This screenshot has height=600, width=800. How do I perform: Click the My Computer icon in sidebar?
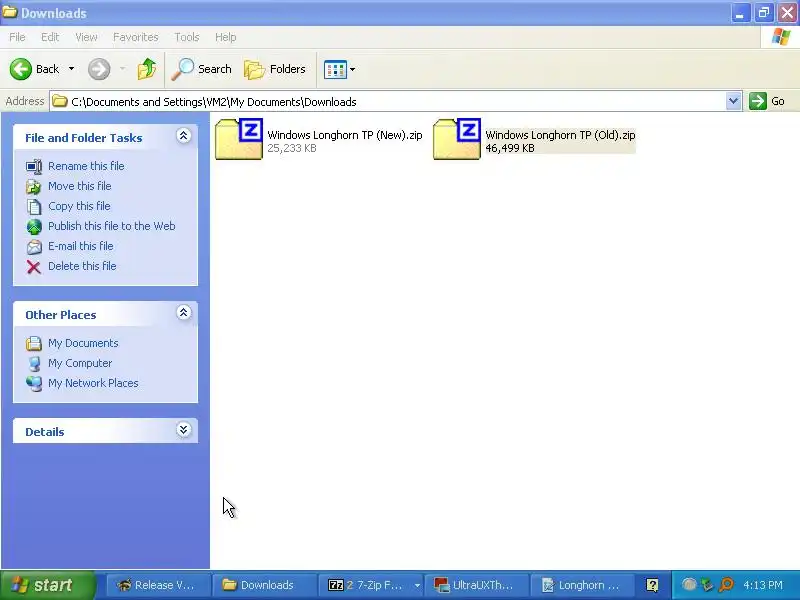pos(34,364)
